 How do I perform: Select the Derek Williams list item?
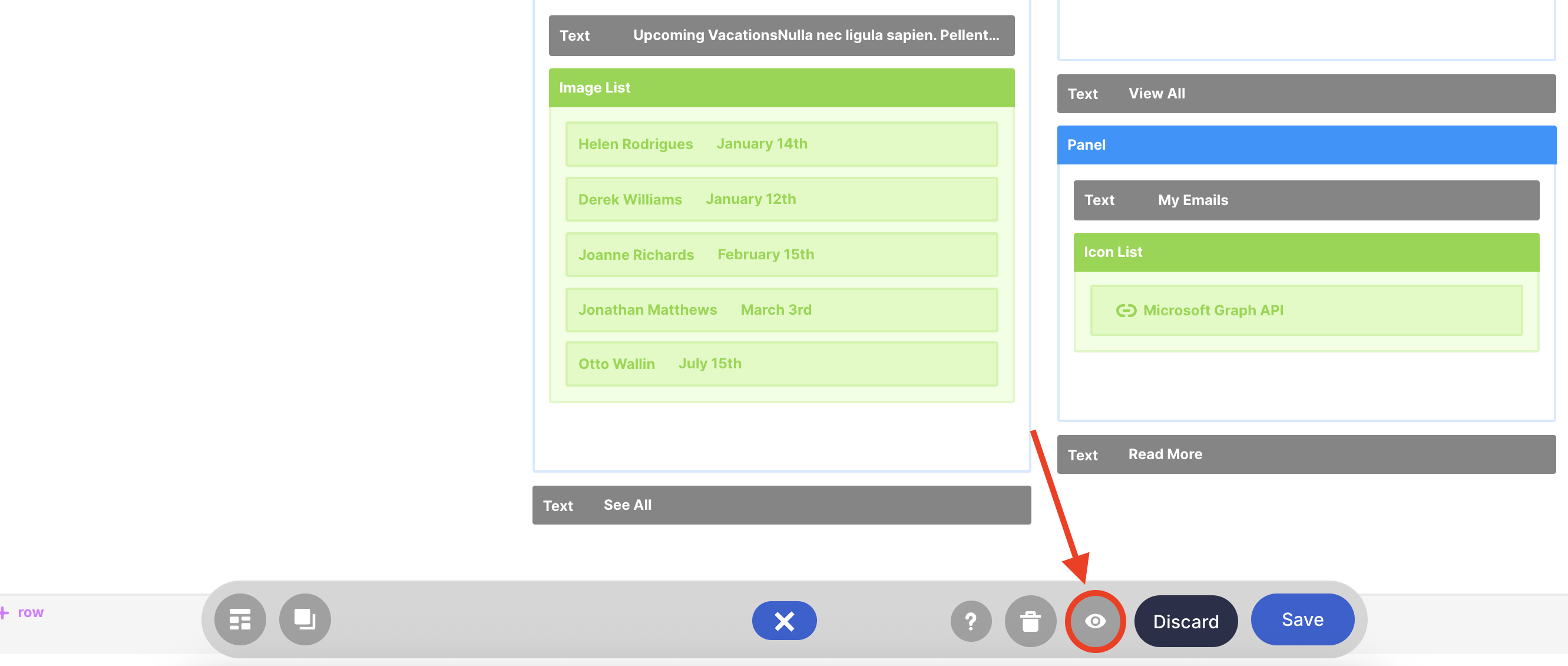point(781,199)
